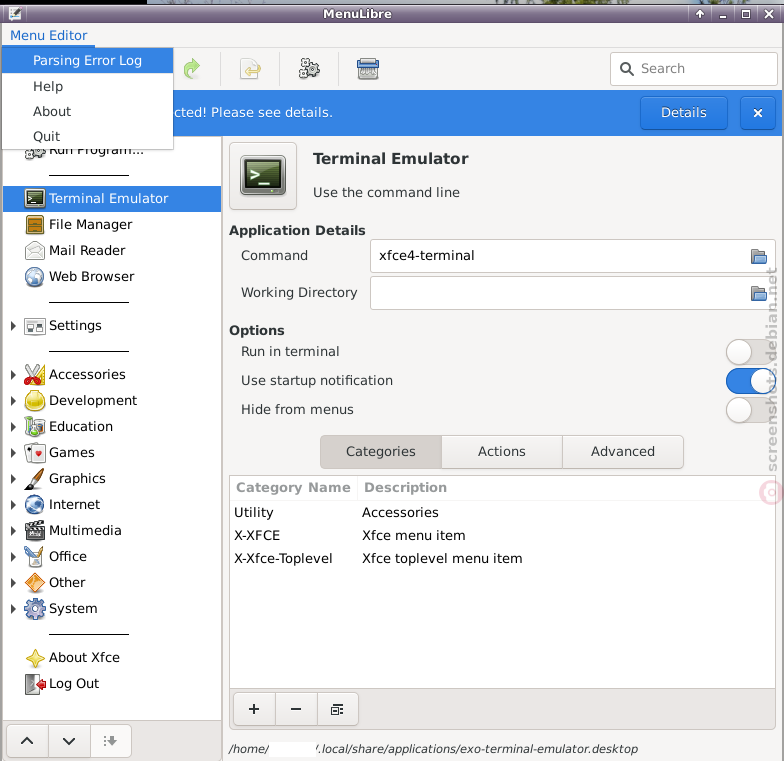The height and width of the screenshot is (761, 784).
Task: Switch to the Advanced tab
Action: [x=622, y=452]
